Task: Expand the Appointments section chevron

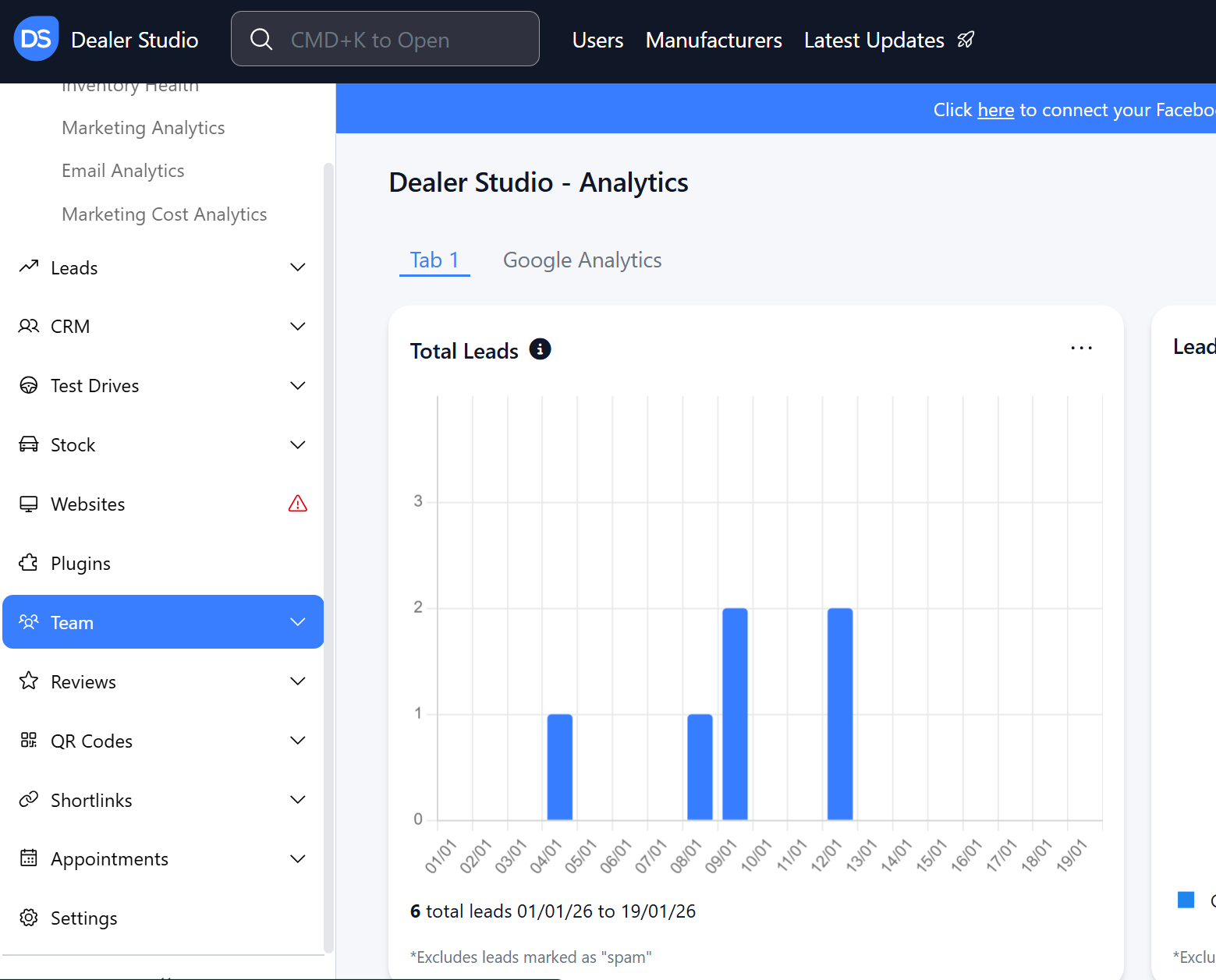Action: pyautogui.click(x=298, y=858)
